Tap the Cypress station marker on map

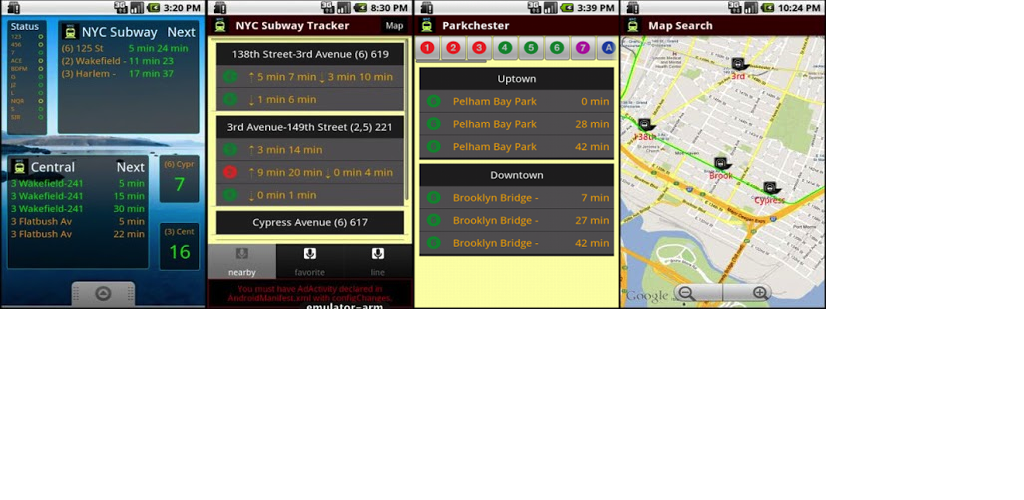click(x=771, y=189)
